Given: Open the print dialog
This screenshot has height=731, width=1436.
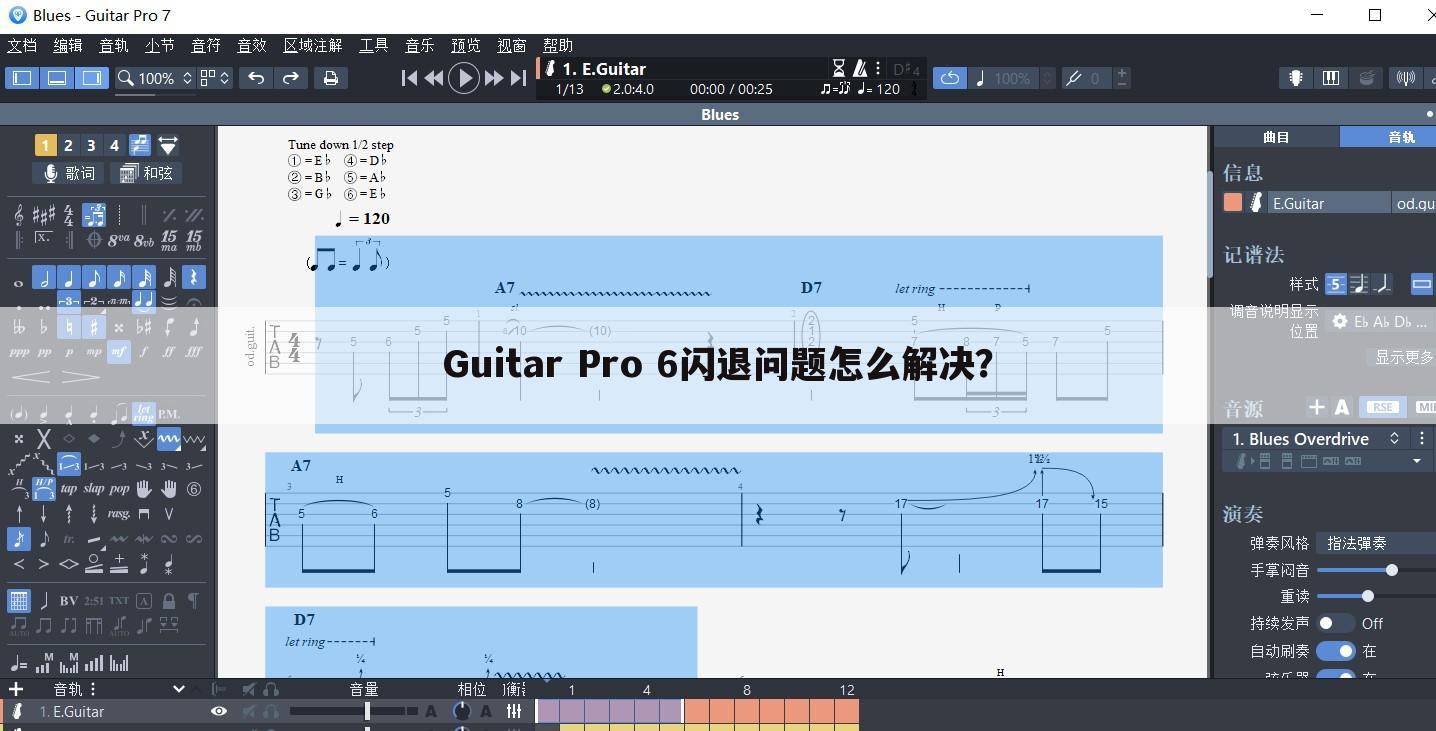Looking at the screenshot, I should pos(331,78).
